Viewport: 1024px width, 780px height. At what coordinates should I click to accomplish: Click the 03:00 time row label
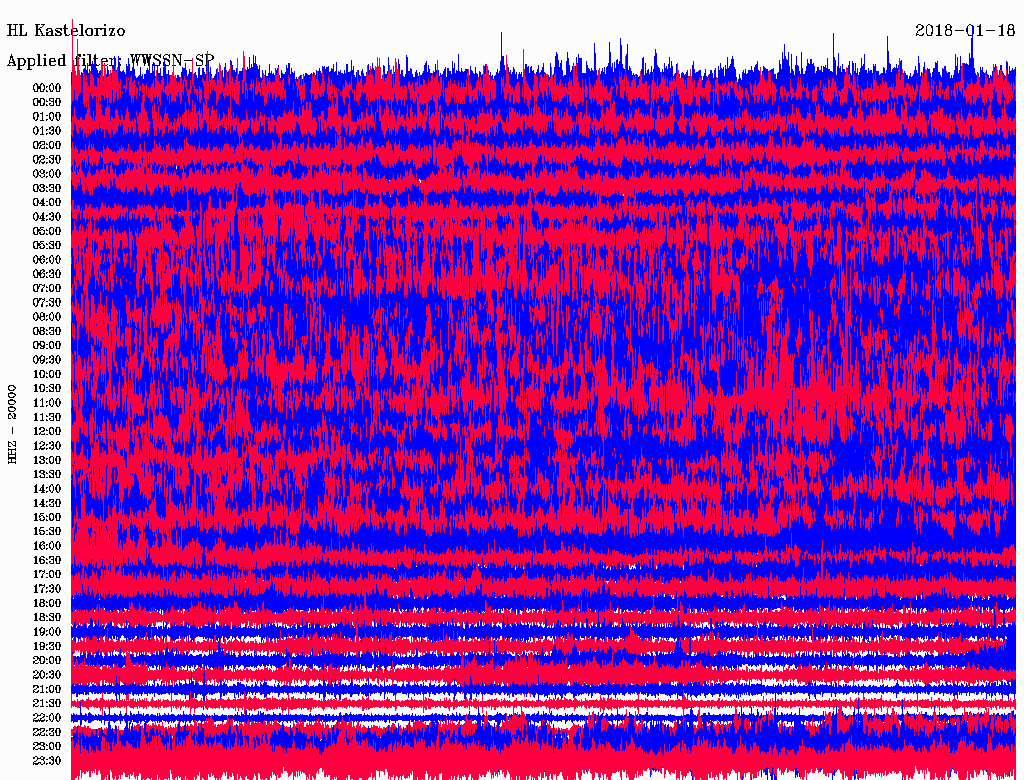pos(47,174)
